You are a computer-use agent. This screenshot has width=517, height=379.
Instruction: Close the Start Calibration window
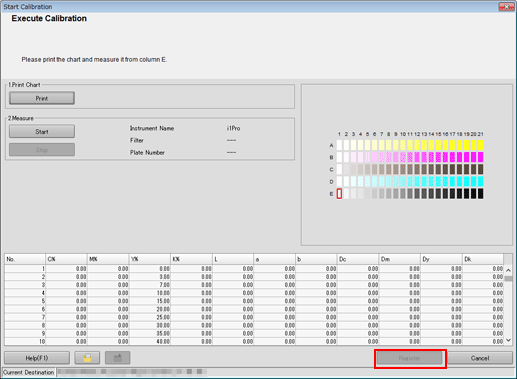[506, 7]
